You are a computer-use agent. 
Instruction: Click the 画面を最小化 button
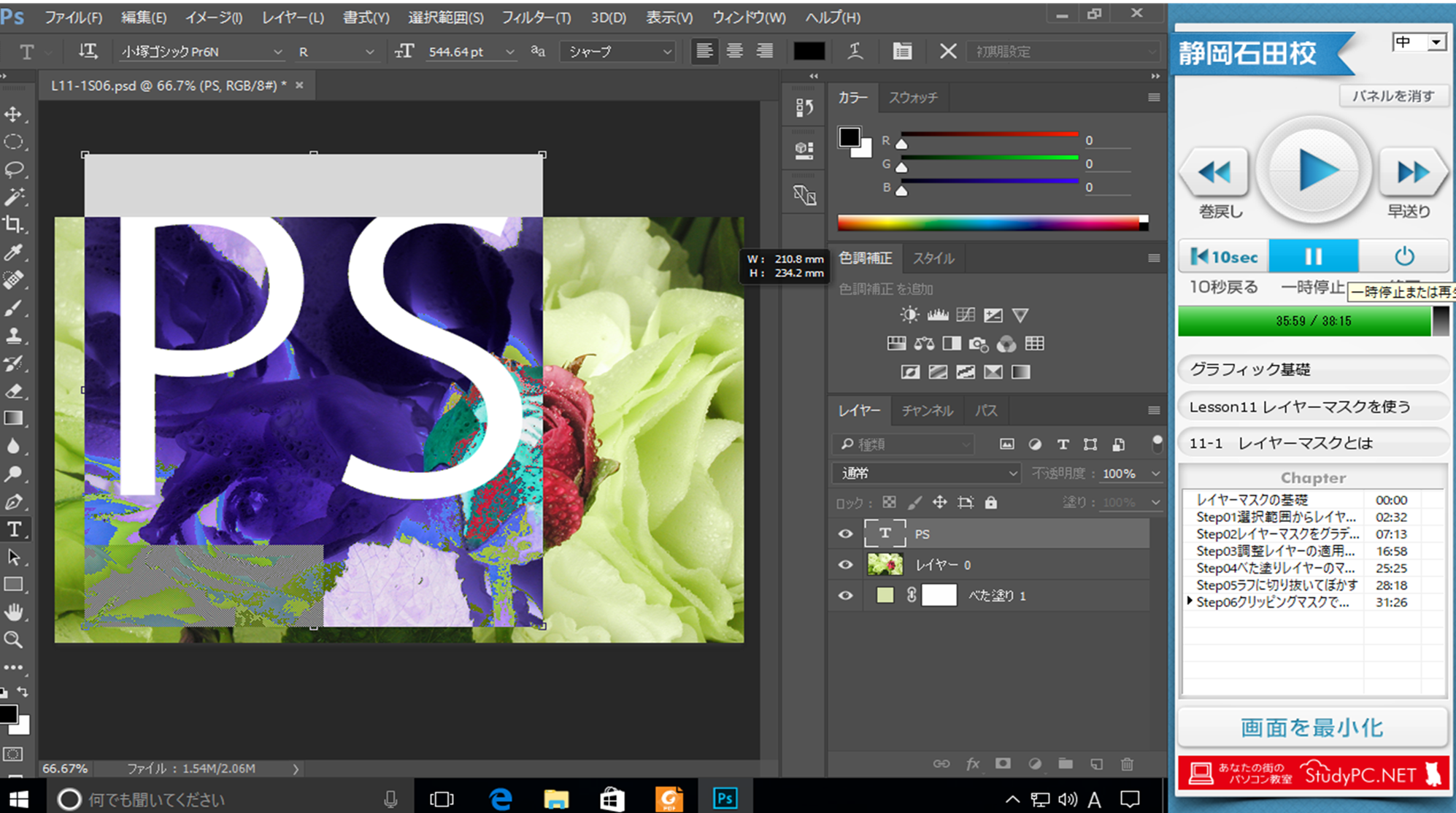pos(1312,728)
